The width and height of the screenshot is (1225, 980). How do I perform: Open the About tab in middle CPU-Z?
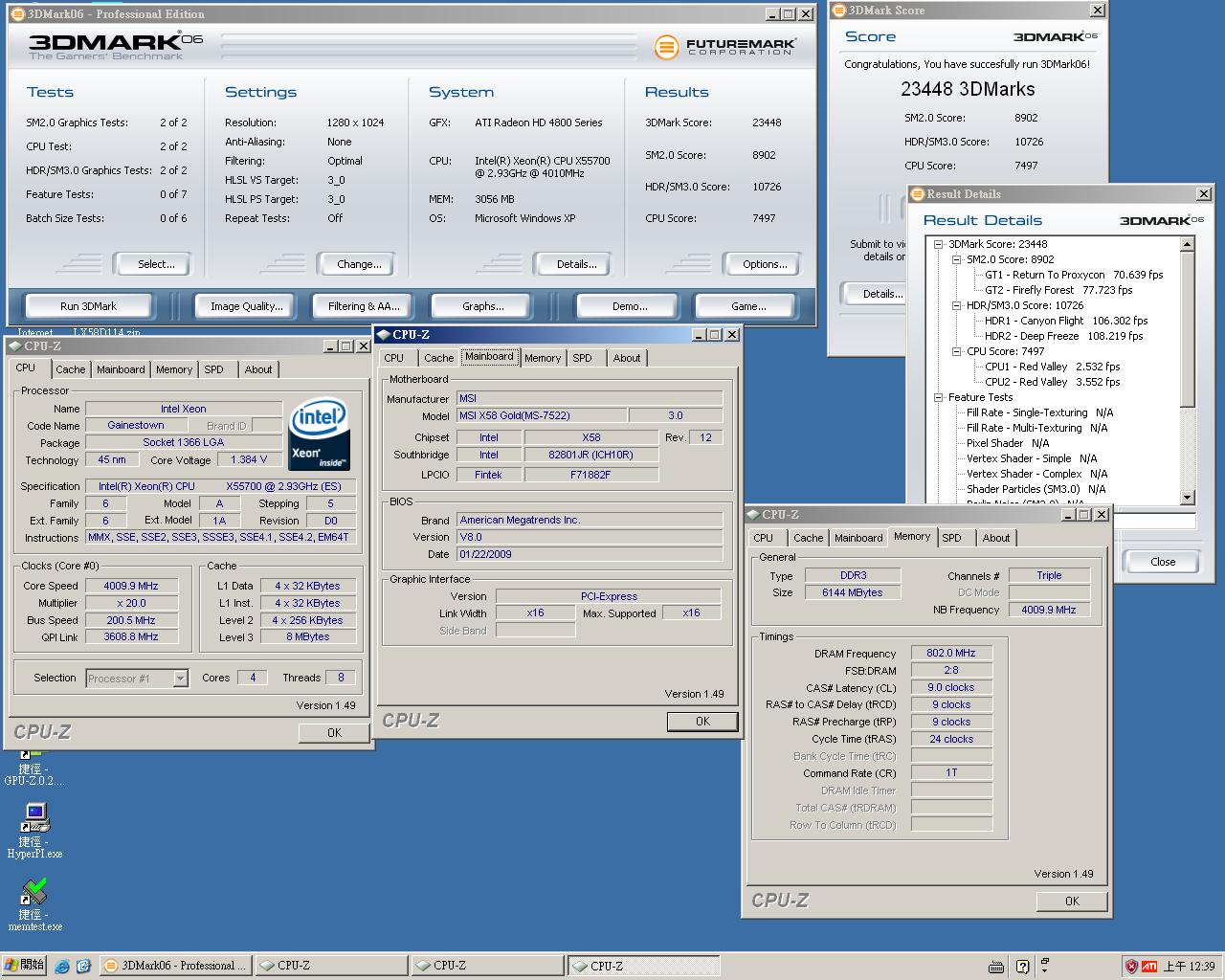point(627,358)
